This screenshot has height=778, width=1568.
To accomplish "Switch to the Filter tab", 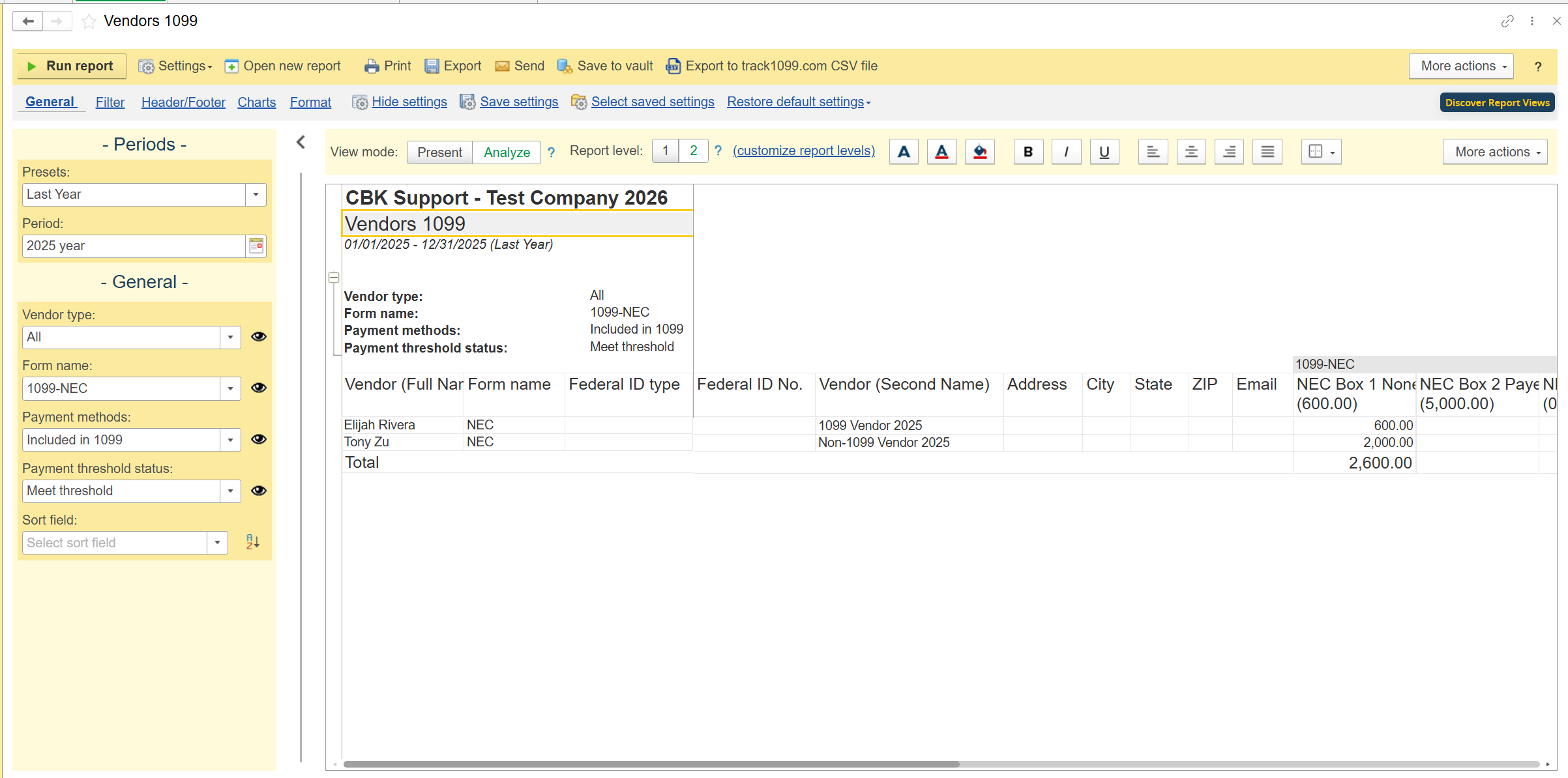I will pos(110,102).
